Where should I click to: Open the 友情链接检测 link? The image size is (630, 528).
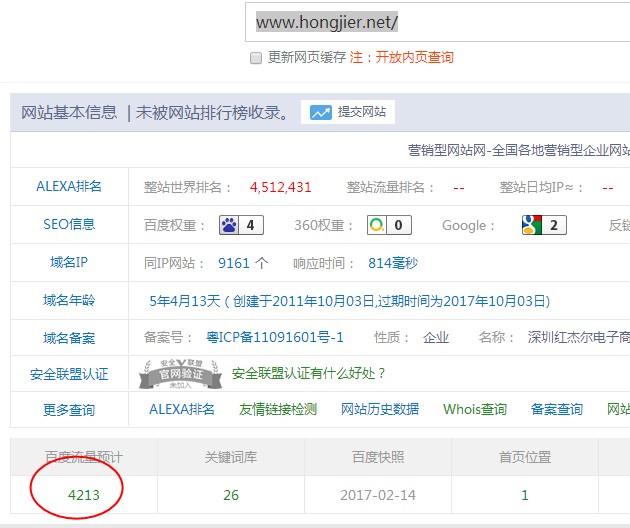278,409
